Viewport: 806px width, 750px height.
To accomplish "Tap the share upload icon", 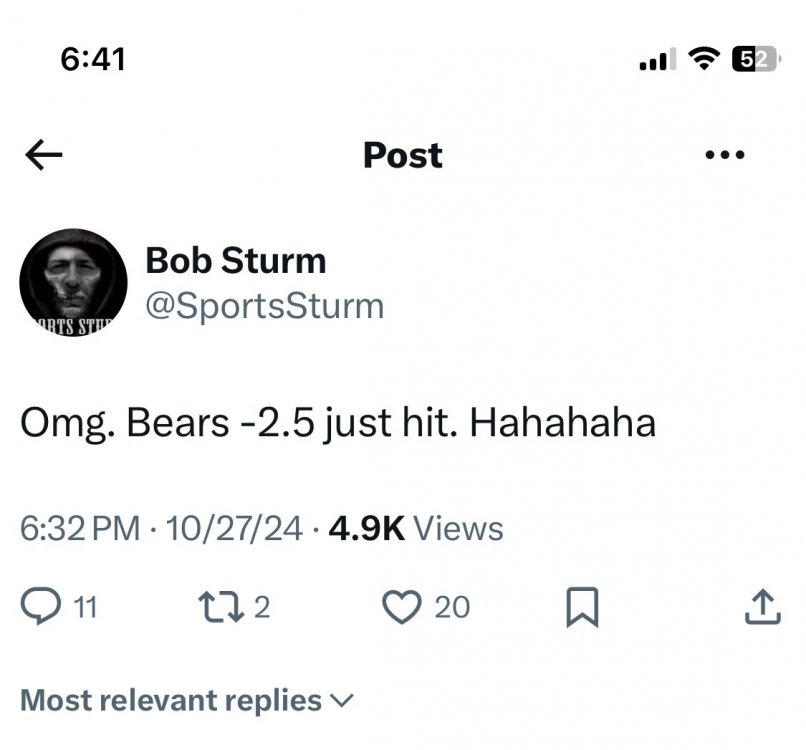I will click(762, 605).
